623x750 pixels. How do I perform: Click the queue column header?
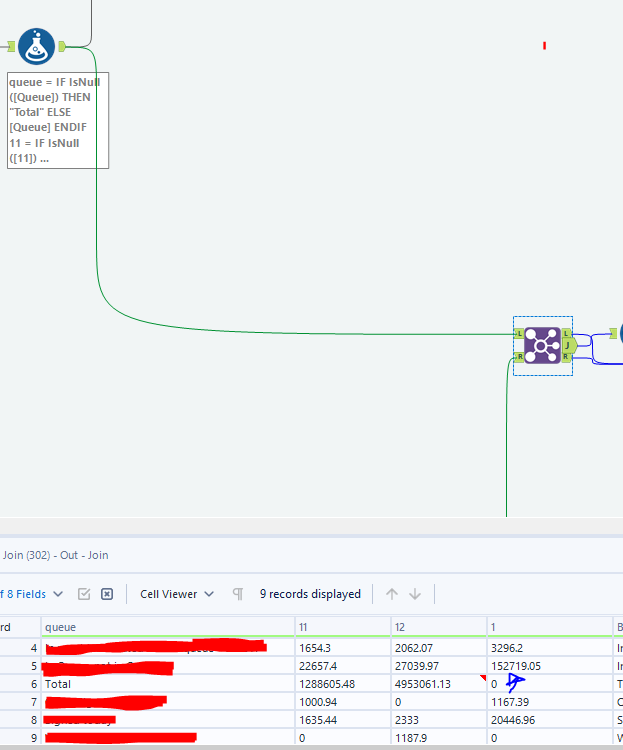tap(168, 627)
